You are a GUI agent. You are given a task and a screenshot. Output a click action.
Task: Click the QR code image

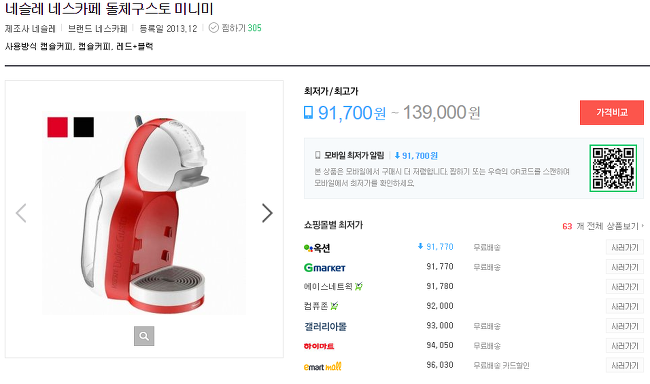[x=613, y=168]
